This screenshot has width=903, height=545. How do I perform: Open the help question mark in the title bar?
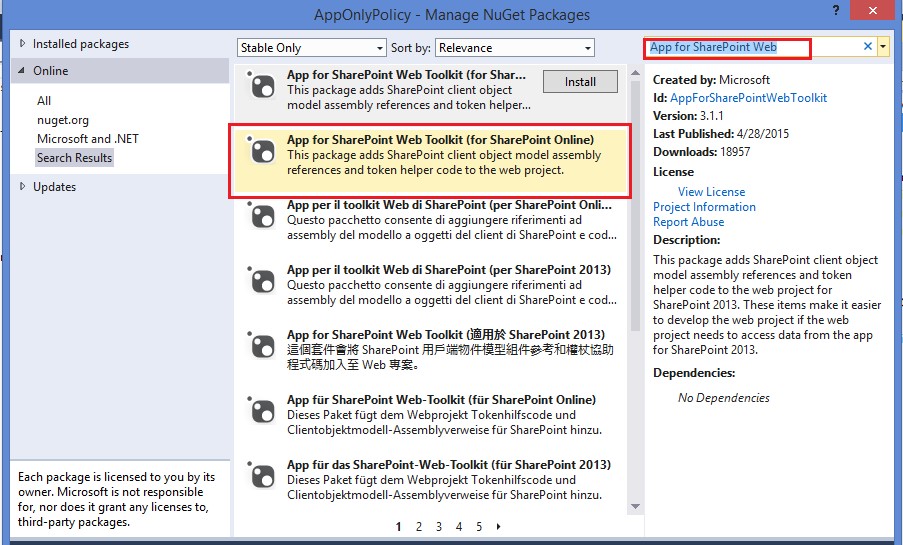click(836, 10)
